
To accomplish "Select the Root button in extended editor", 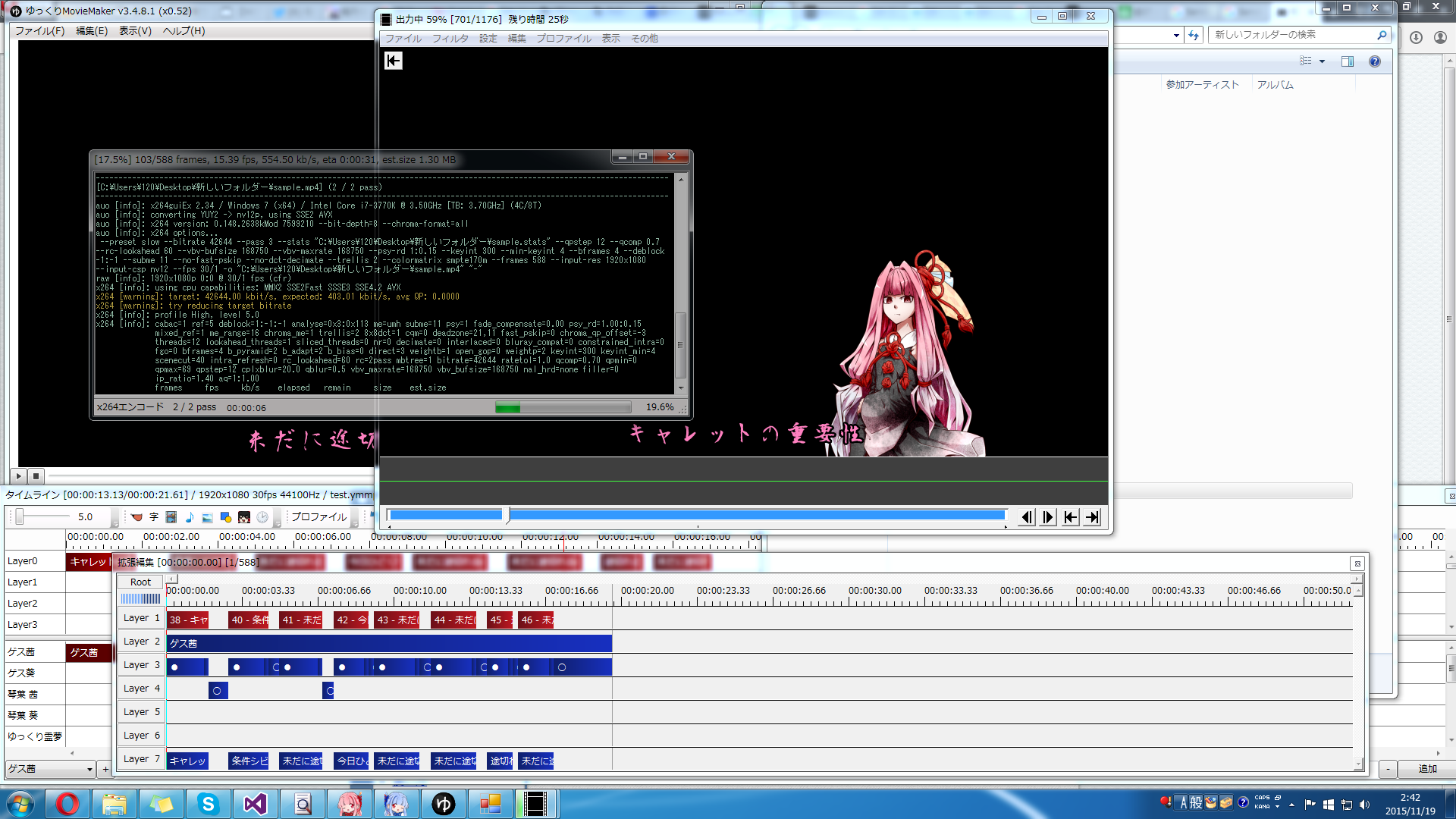I will click(140, 582).
